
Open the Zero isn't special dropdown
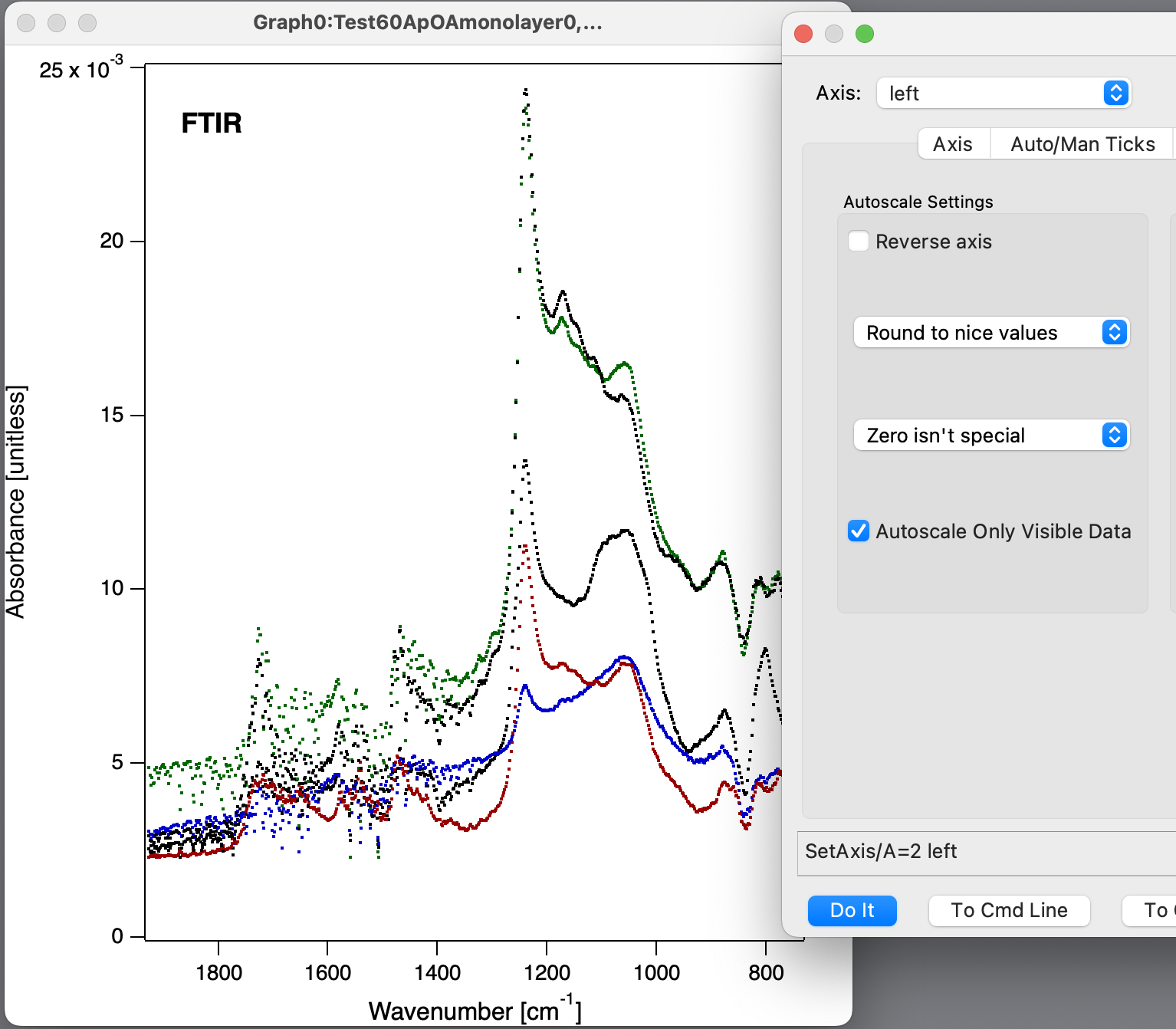point(991,436)
